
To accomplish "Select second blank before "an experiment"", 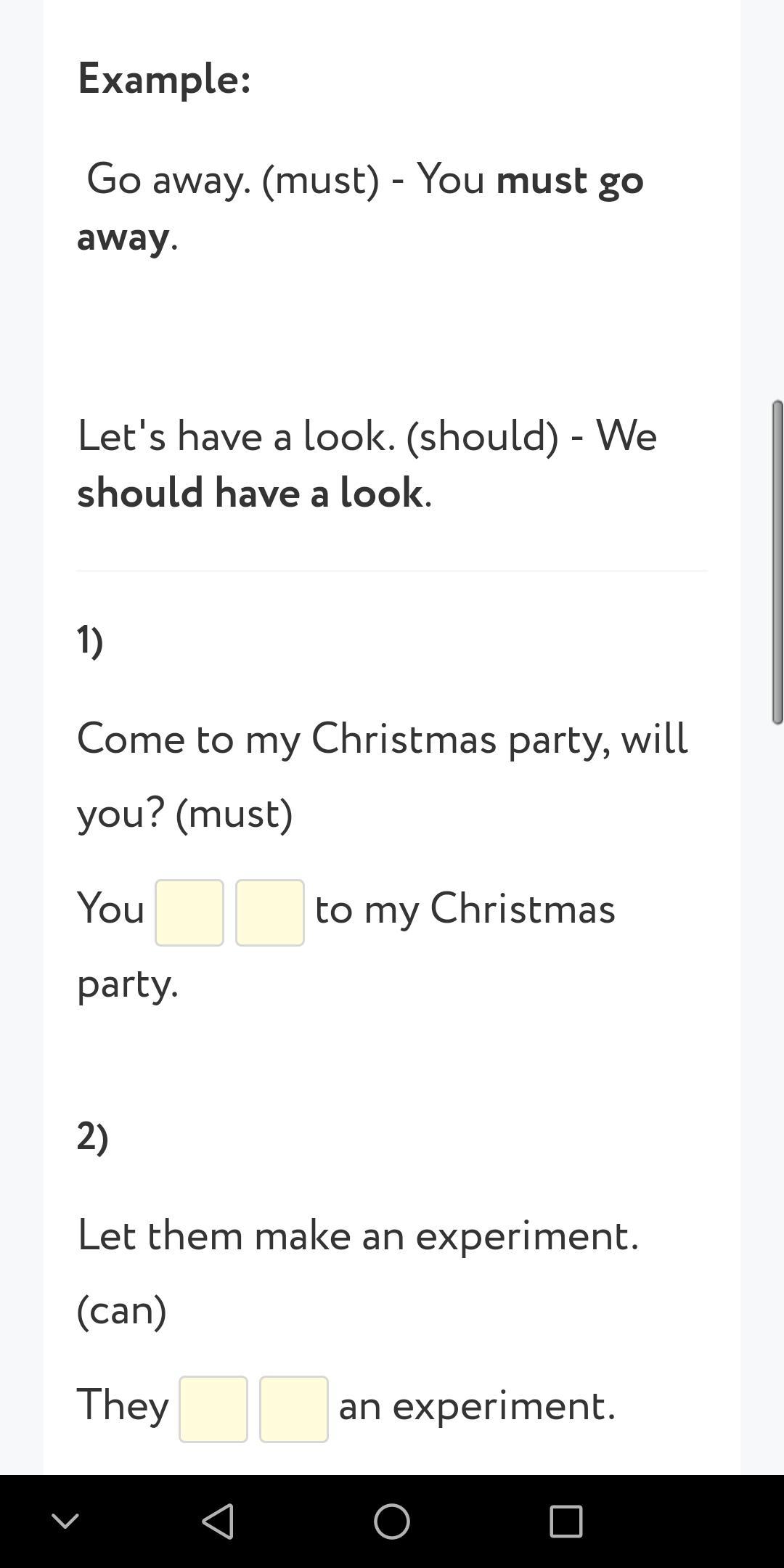I will [294, 1409].
